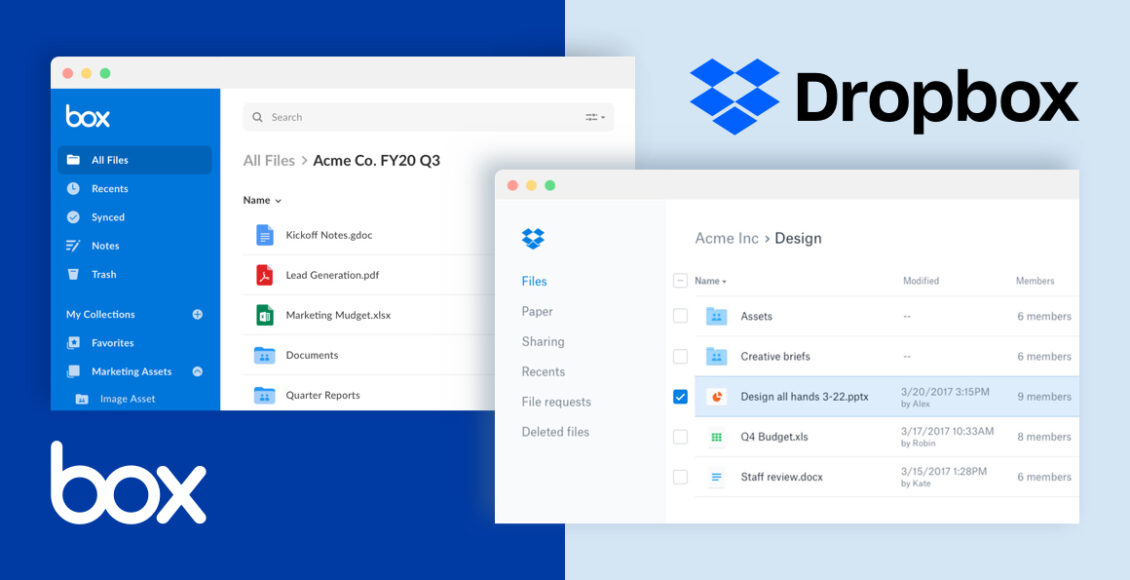Sort Dropbox list by Name column

711,281
